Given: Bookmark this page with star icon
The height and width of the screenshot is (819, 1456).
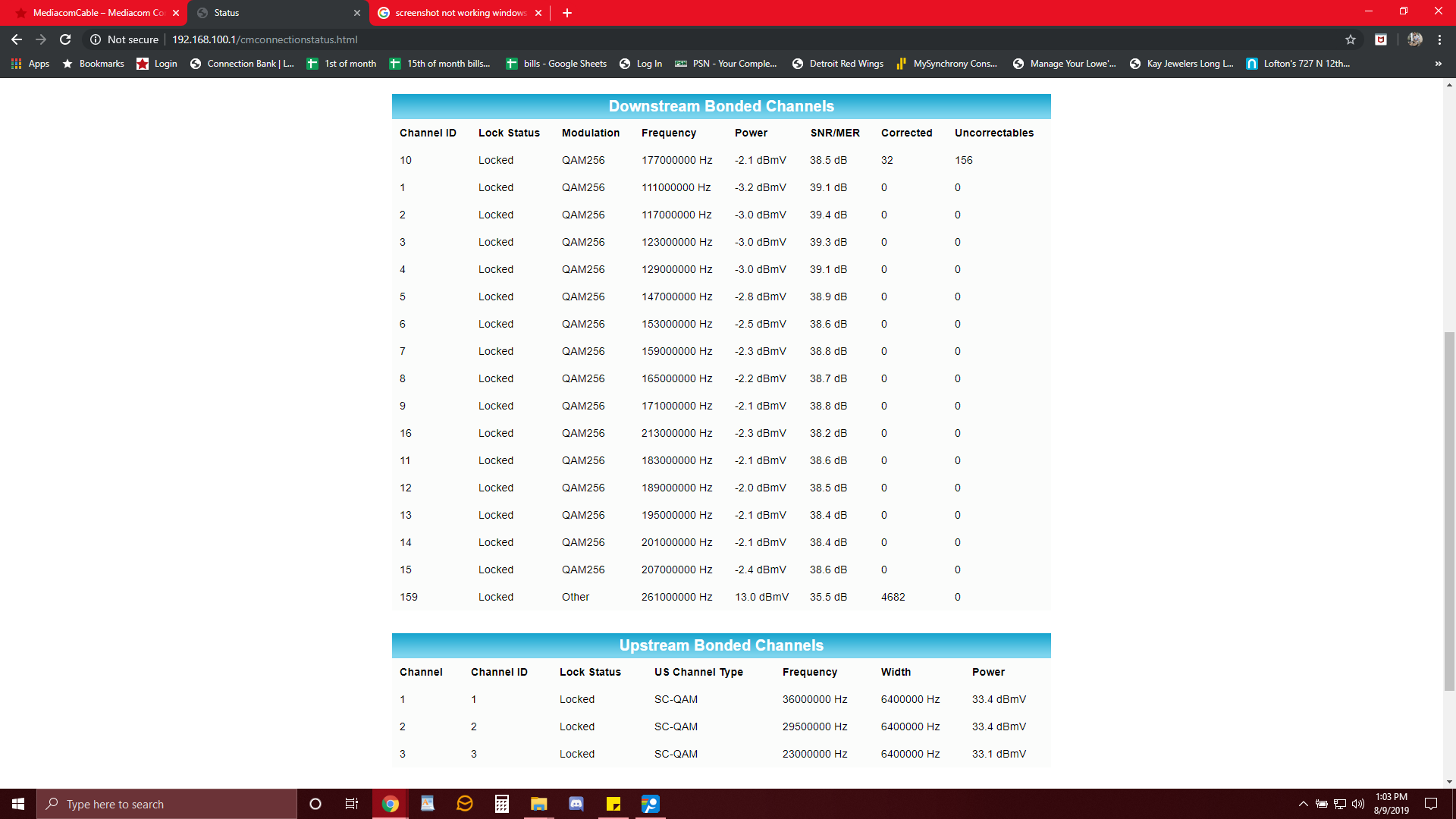Looking at the screenshot, I should [x=1351, y=39].
